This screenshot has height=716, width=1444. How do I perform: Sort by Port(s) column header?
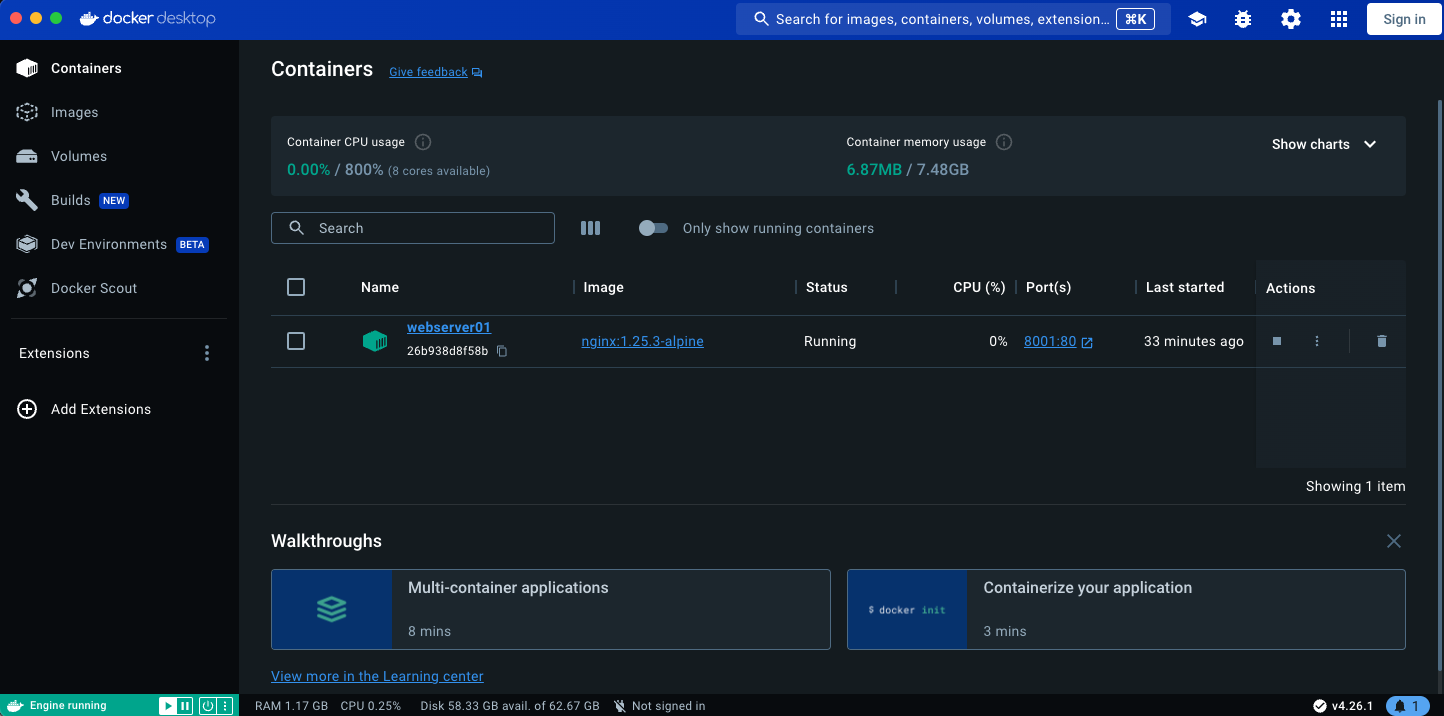click(x=1049, y=287)
